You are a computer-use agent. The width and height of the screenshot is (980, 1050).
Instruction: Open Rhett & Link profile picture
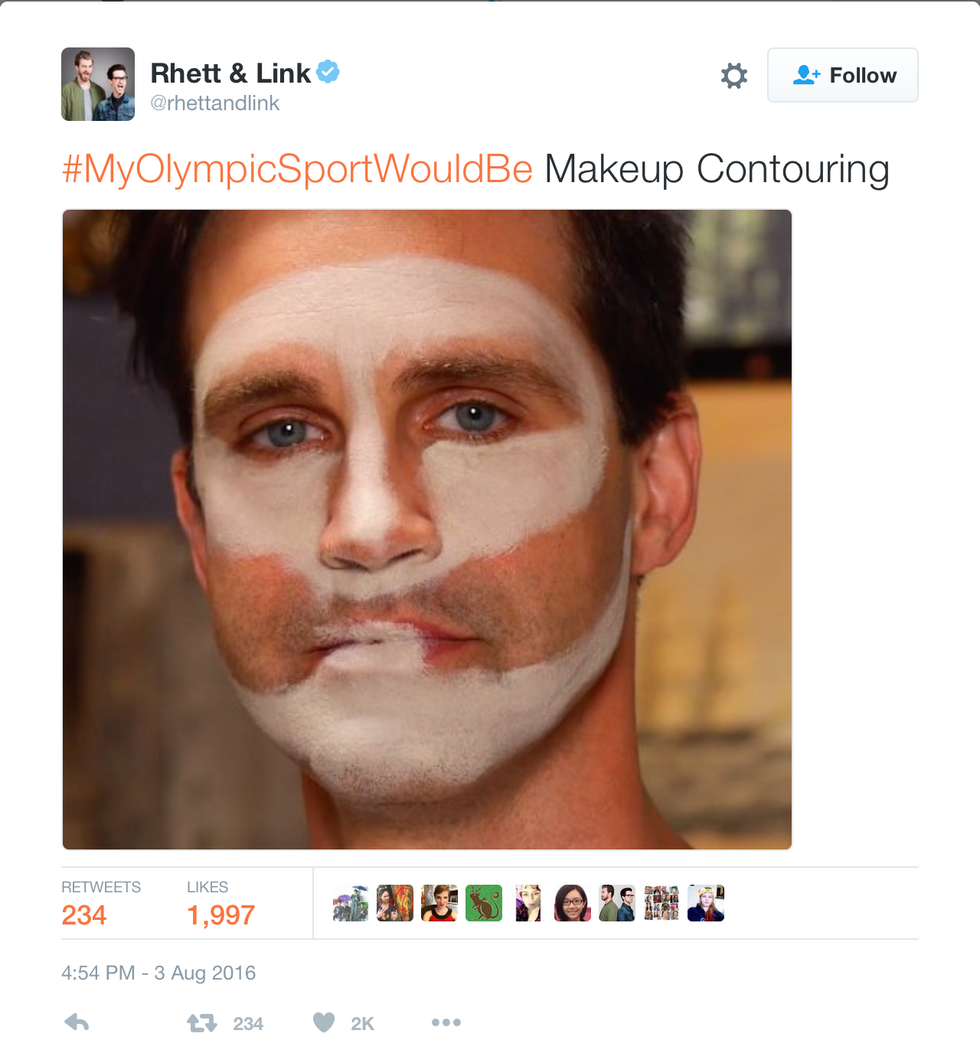click(98, 84)
